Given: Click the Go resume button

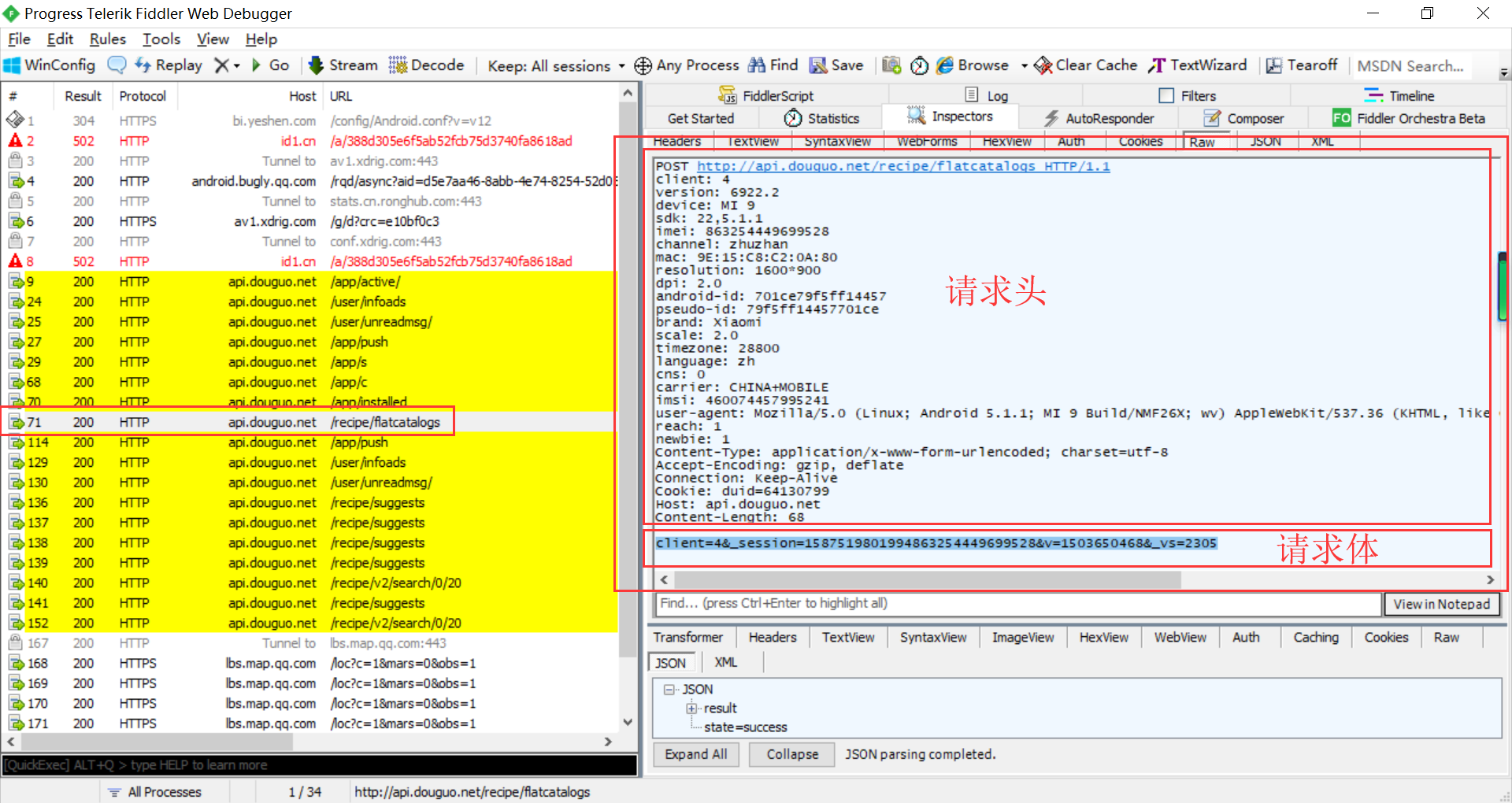Looking at the screenshot, I should (270, 65).
